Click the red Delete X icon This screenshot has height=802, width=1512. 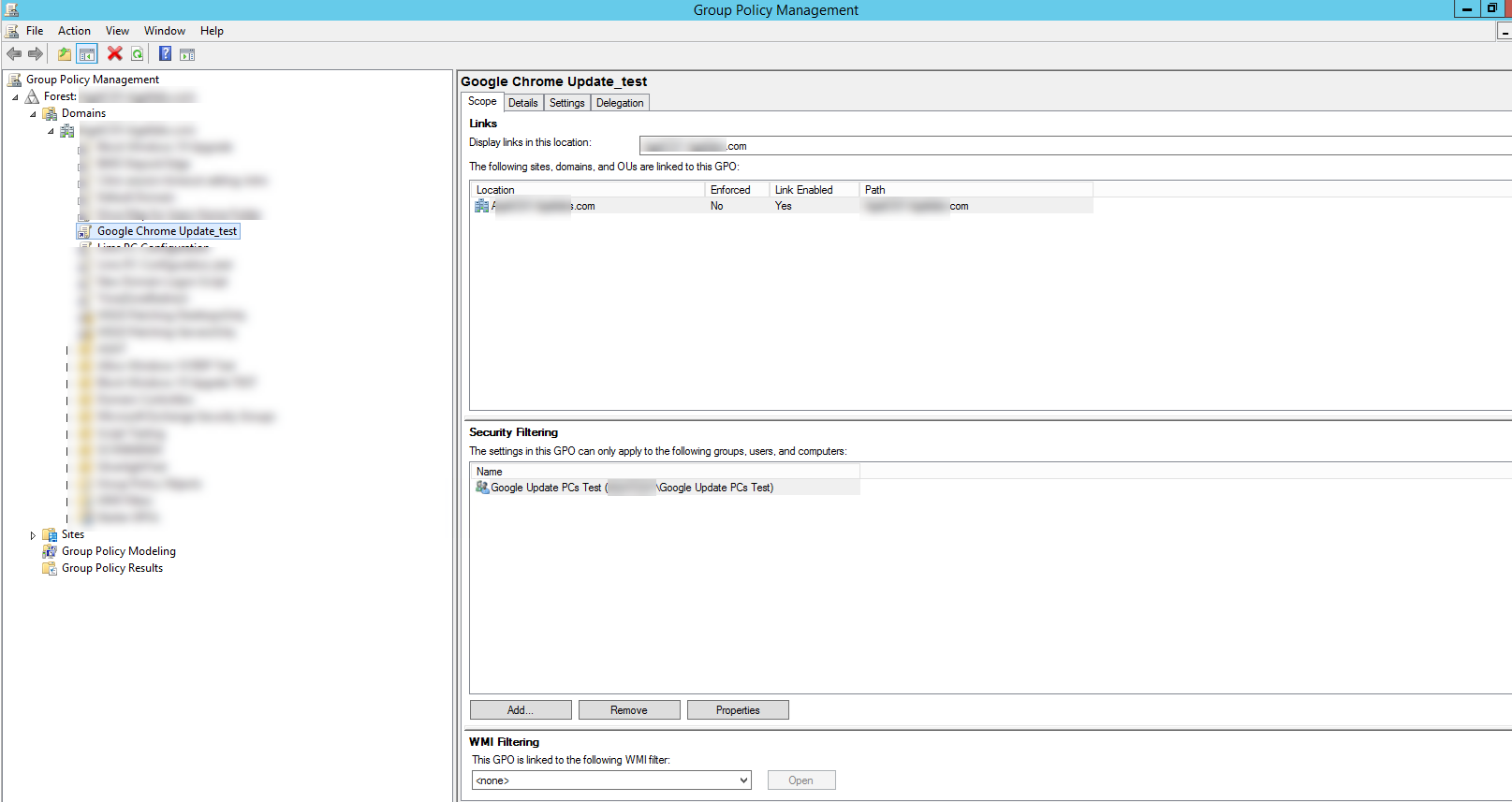point(114,54)
